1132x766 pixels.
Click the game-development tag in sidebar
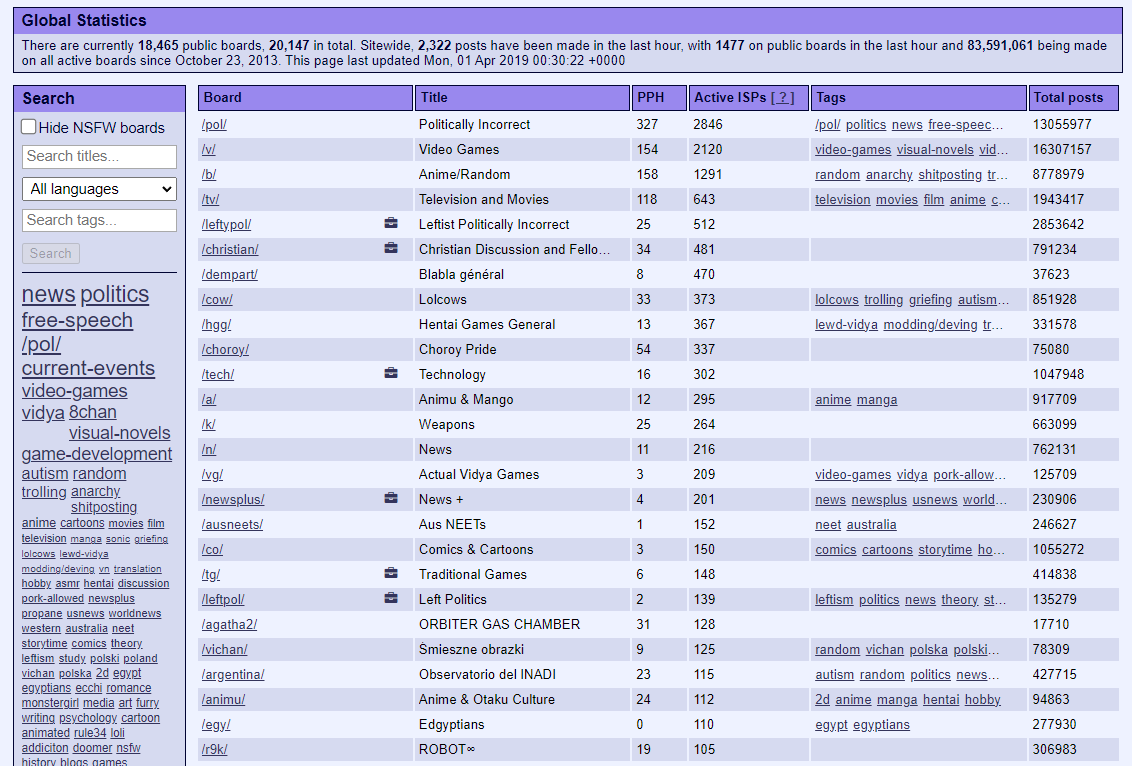click(97, 454)
